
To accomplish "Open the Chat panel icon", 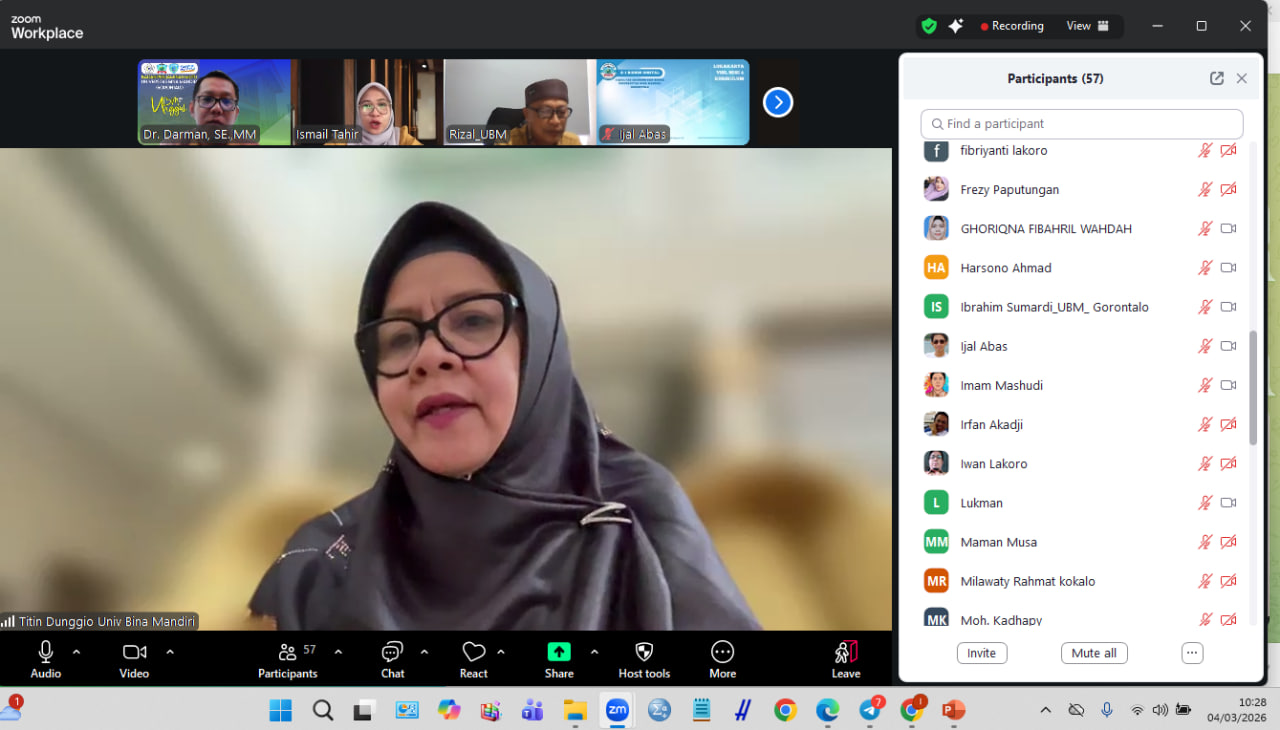I will [392, 652].
